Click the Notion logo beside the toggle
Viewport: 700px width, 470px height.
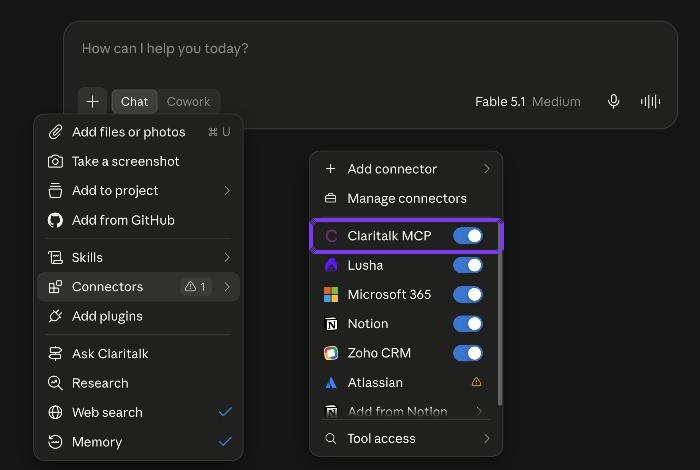[331, 324]
